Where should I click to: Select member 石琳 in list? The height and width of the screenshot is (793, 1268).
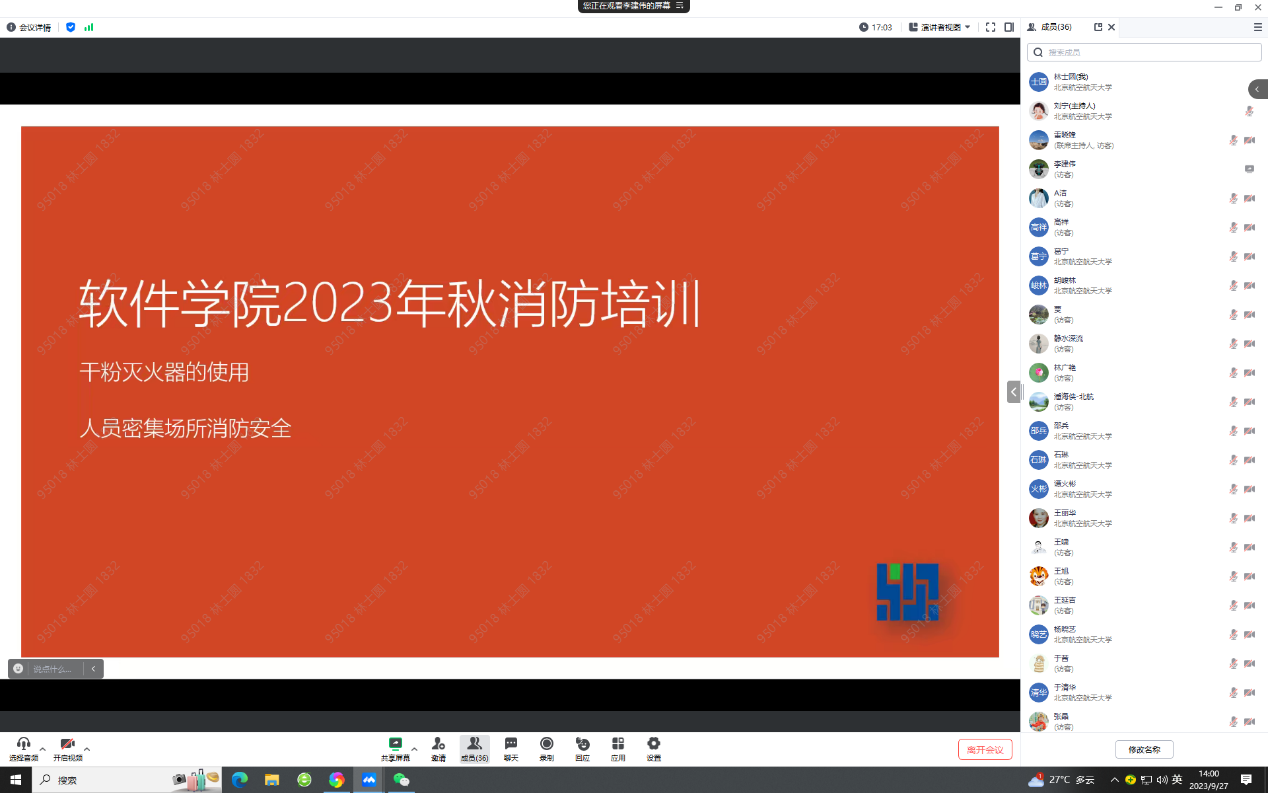1144,460
